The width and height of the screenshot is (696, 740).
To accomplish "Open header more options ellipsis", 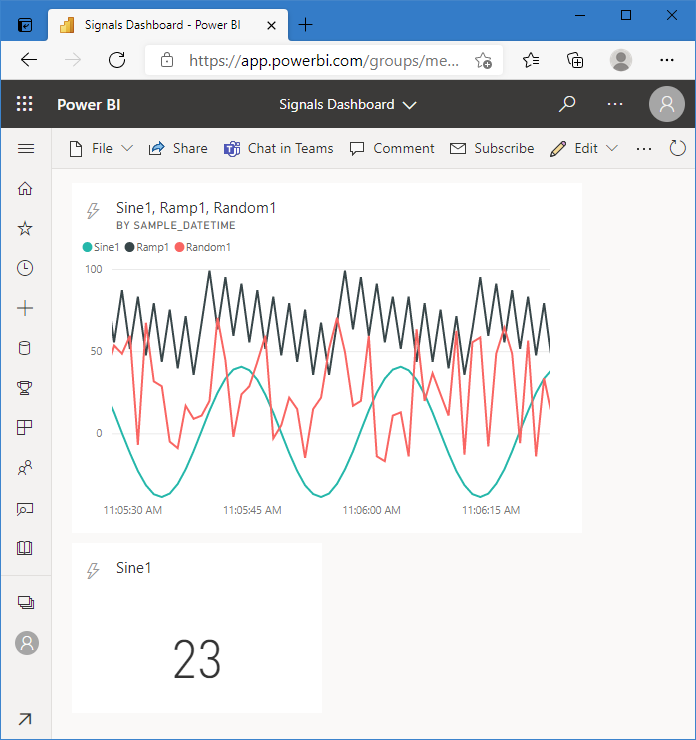I will (615, 104).
